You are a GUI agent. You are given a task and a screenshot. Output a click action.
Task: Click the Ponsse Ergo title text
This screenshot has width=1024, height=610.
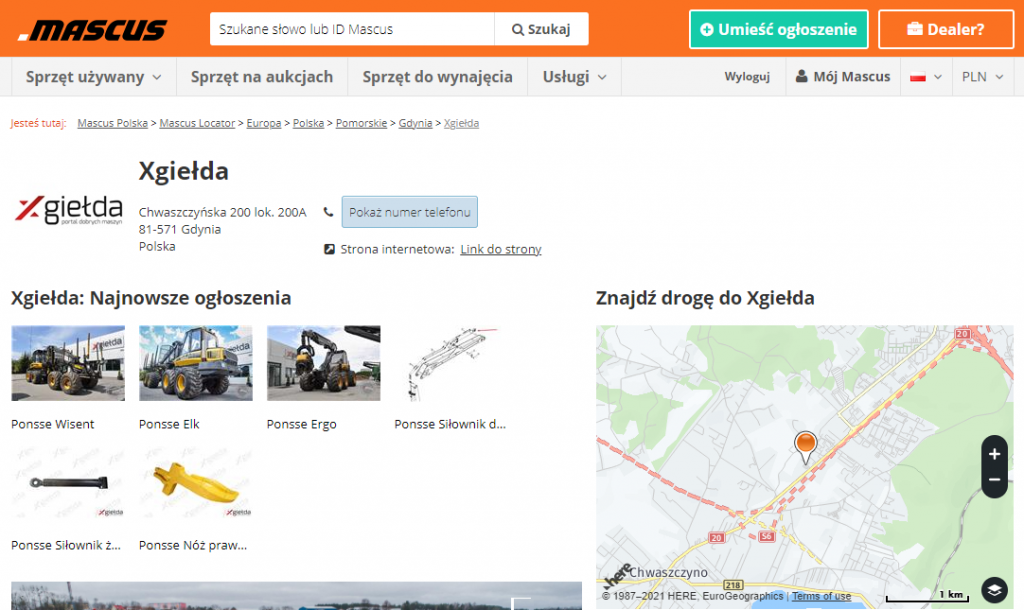(x=301, y=424)
